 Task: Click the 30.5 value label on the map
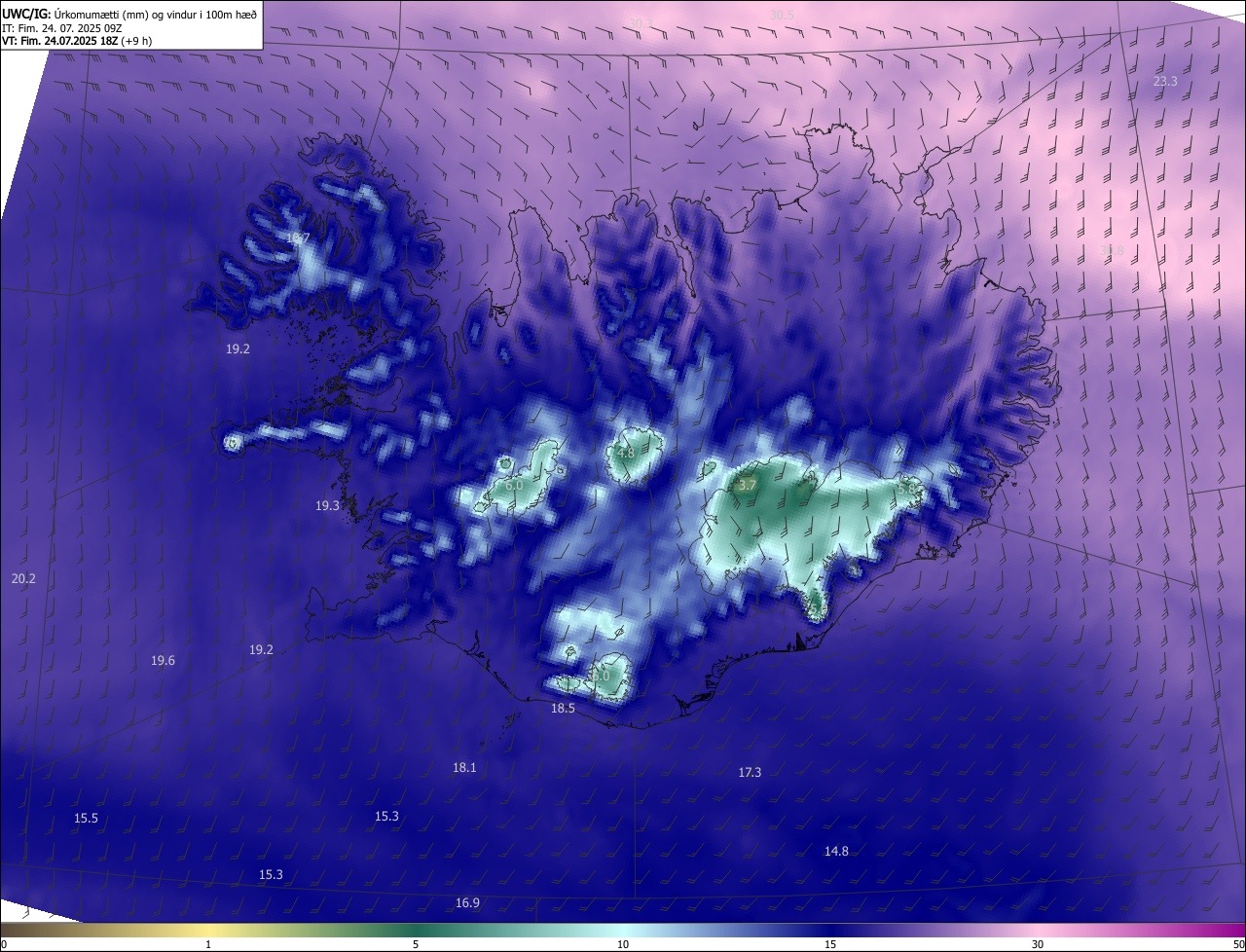pyautogui.click(x=782, y=16)
